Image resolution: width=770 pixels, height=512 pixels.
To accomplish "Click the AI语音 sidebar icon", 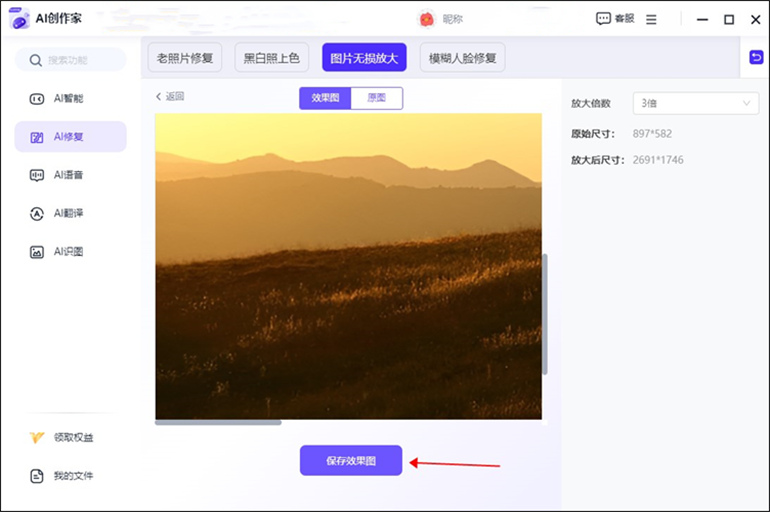I will (37, 175).
